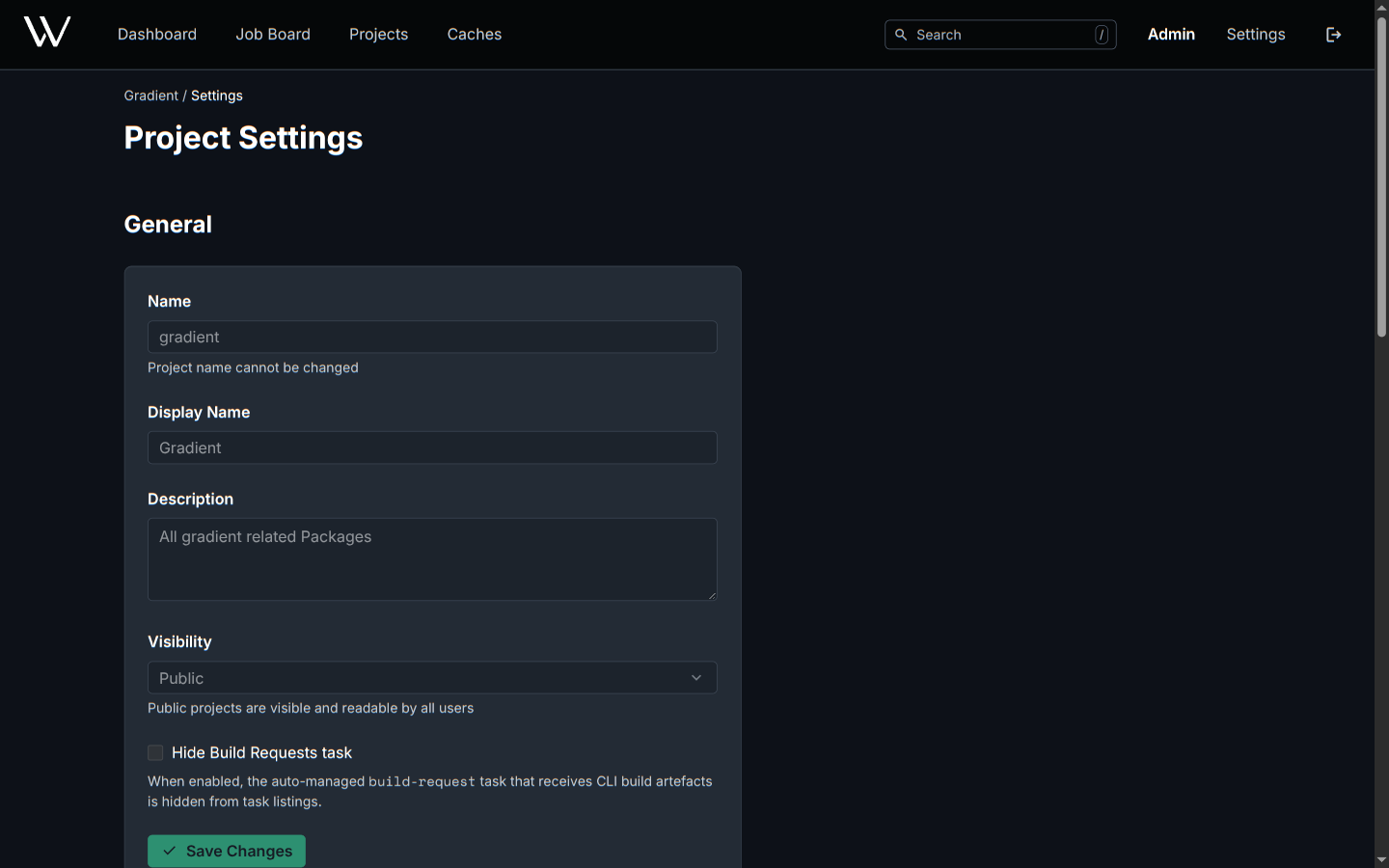This screenshot has height=868, width=1389.
Task: Click the 'Public projects are visible' helper text
Action: point(311,708)
